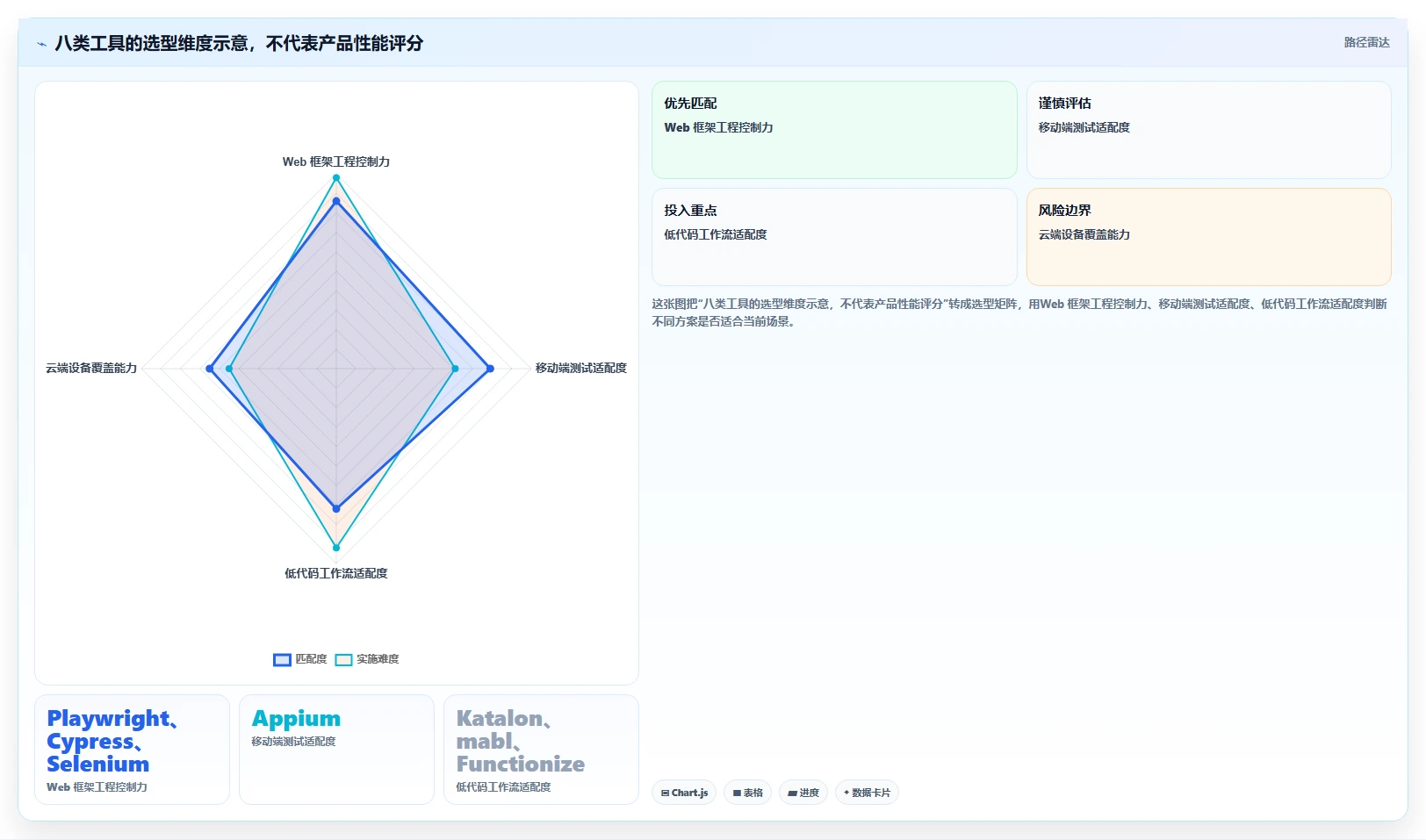Image resolution: width=1426 pixels, height=840 pixels.
Task: Click the 低代码工作流适配度 axis label below the radar chart
Action: point(336,573)
